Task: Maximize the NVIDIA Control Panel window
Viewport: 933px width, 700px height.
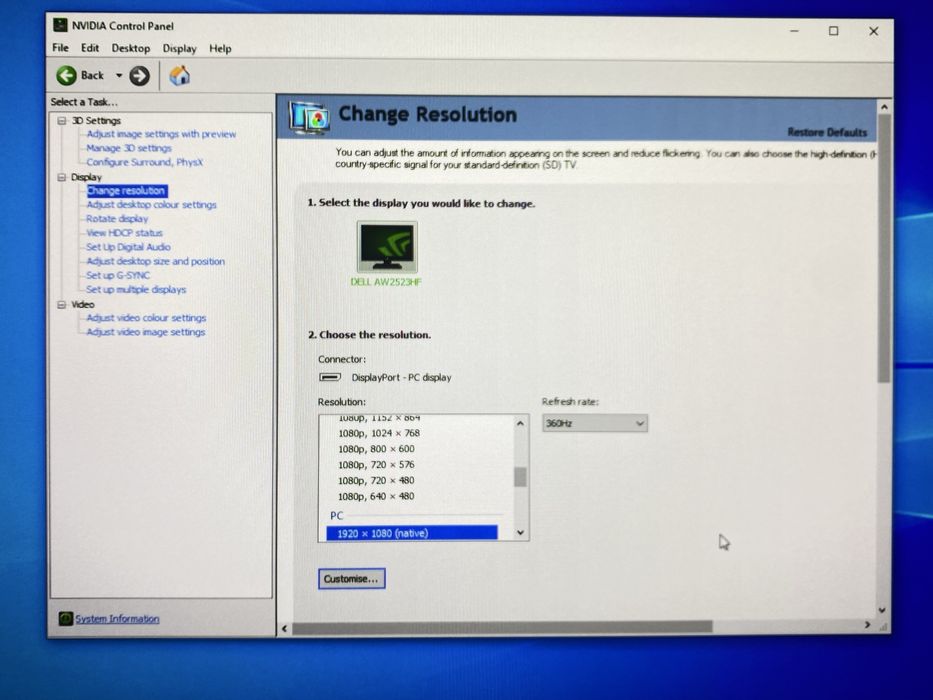Action: coord(834,31)
